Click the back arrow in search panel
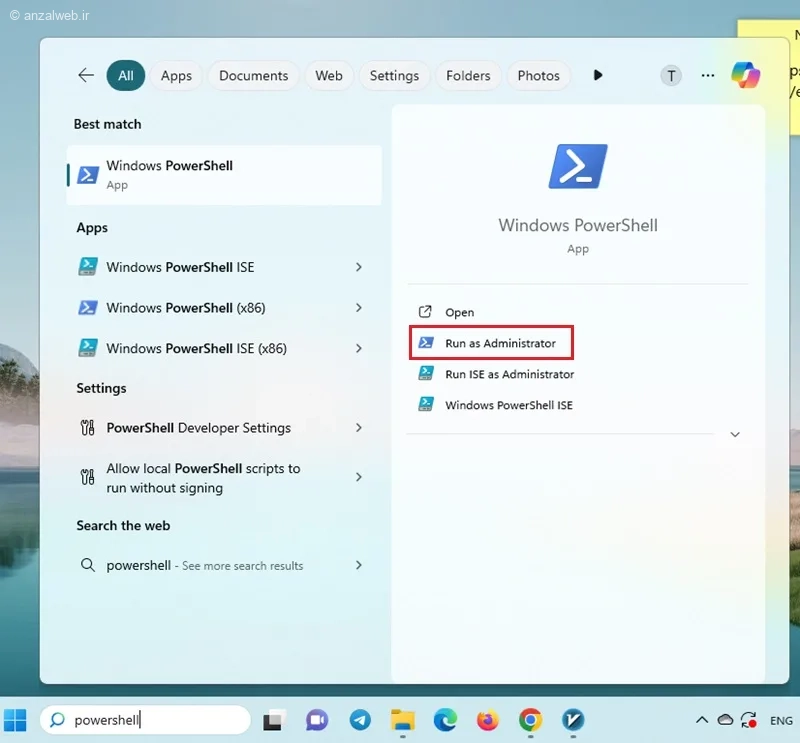Image resolution: width=800 pixels, height=743 pixels. (x=86, y=76)
